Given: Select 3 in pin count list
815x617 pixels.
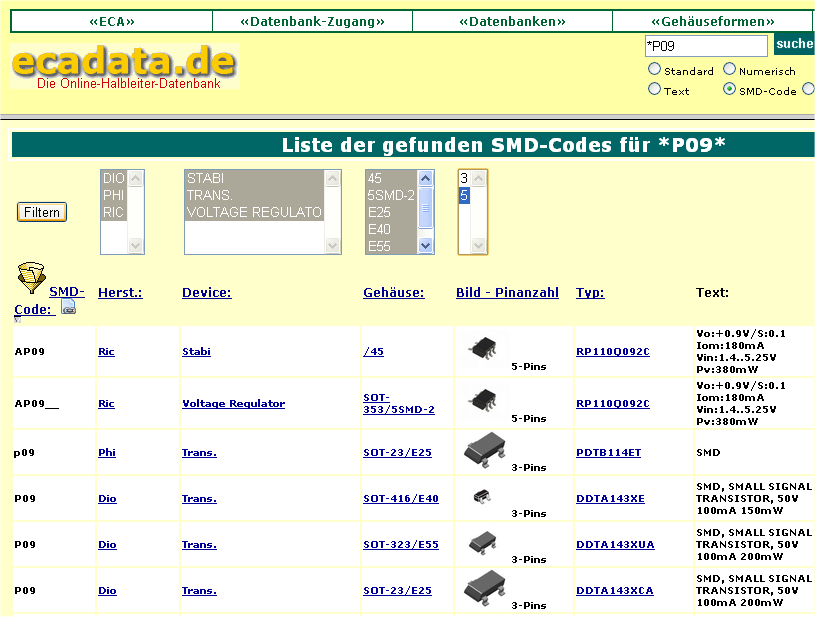Looking at the screenshot, I should (x=464, y=178).
